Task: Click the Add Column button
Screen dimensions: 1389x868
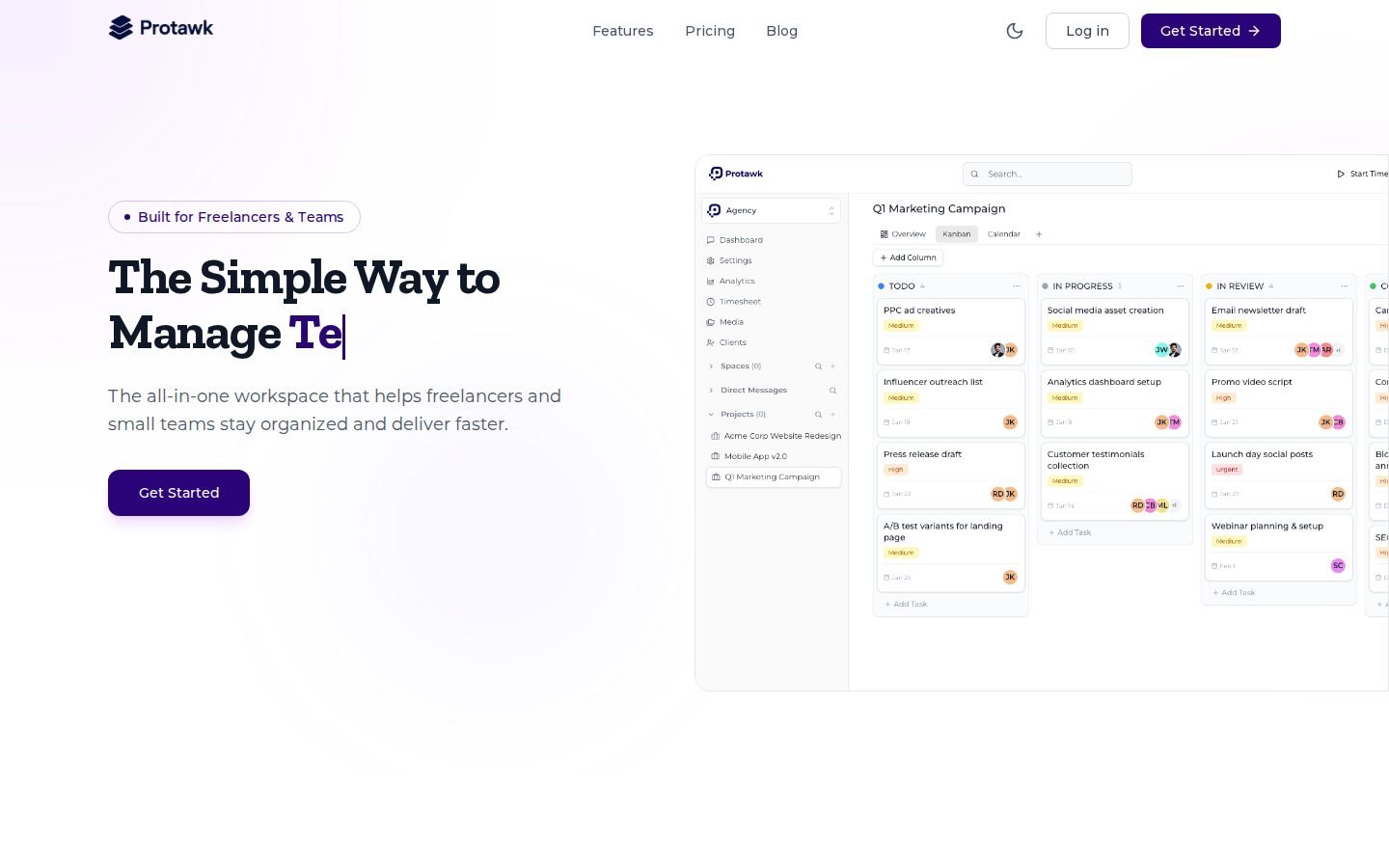Action: [908, 258]
